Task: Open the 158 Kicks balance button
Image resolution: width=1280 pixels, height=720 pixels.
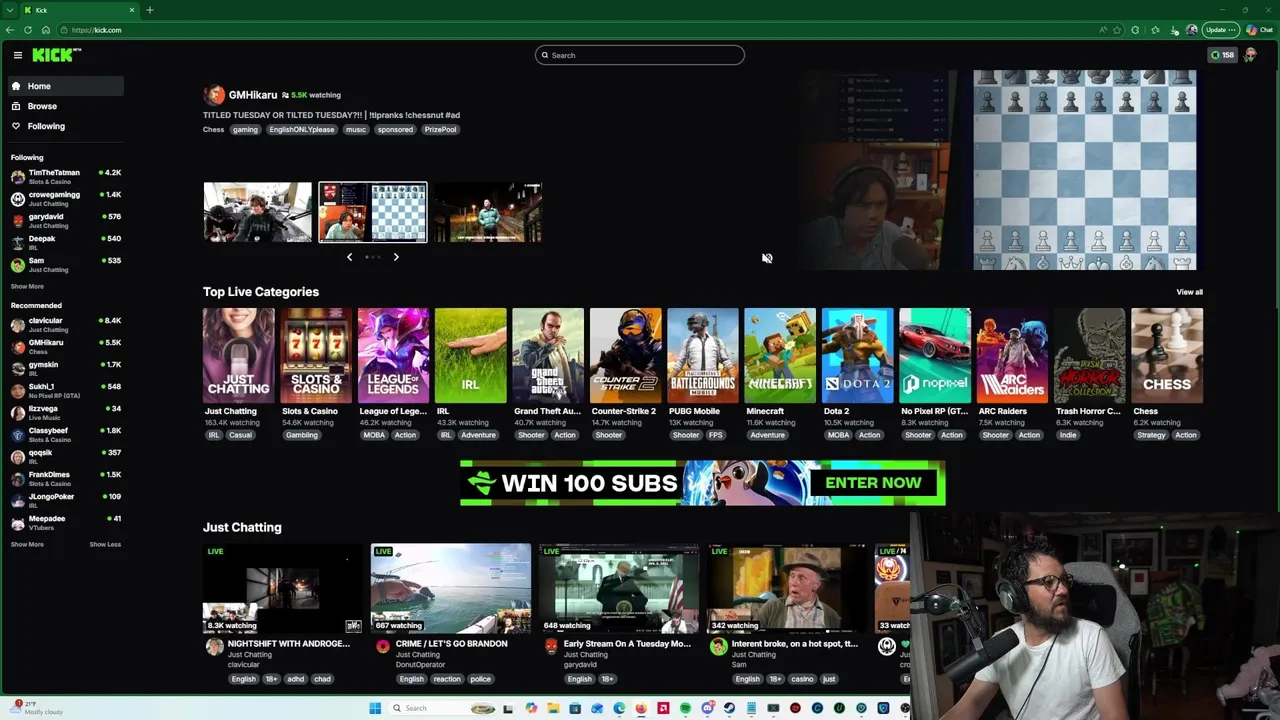Action: [1222, 55]
